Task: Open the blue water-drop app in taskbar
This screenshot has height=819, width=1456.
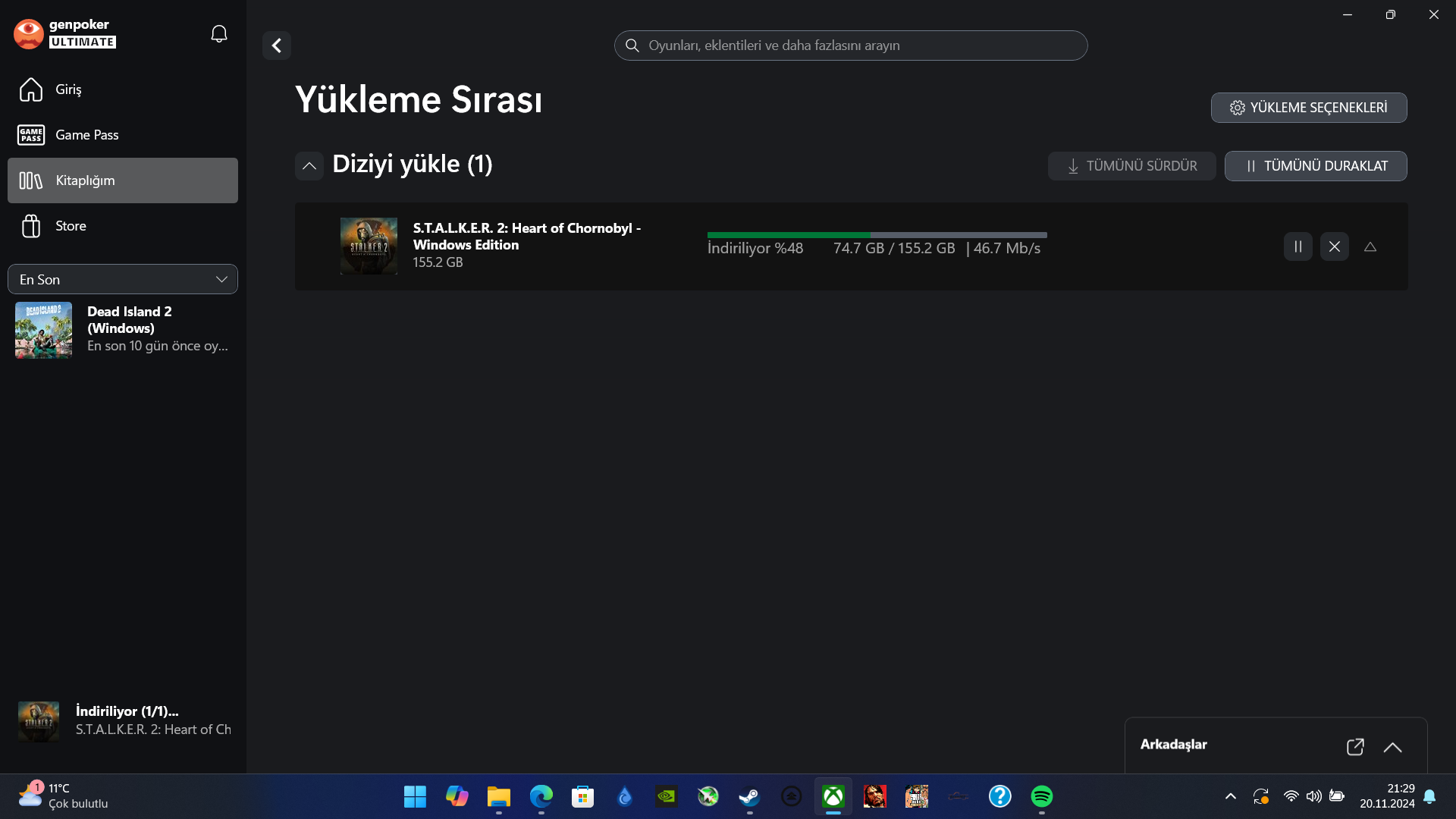Action: tap(625, 796)
